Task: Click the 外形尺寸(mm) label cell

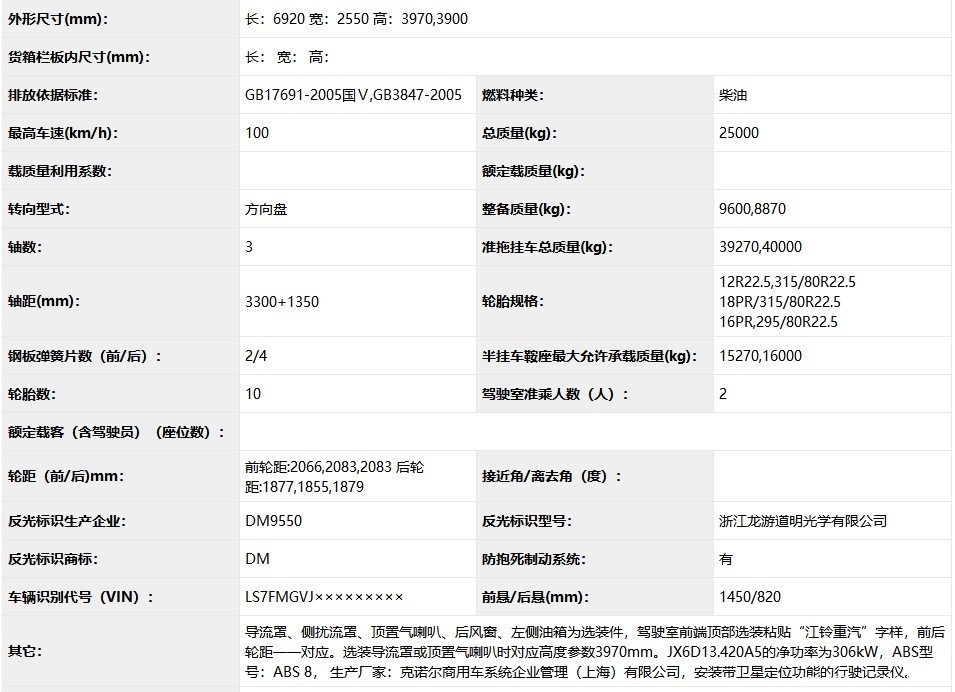Action: 58,19
